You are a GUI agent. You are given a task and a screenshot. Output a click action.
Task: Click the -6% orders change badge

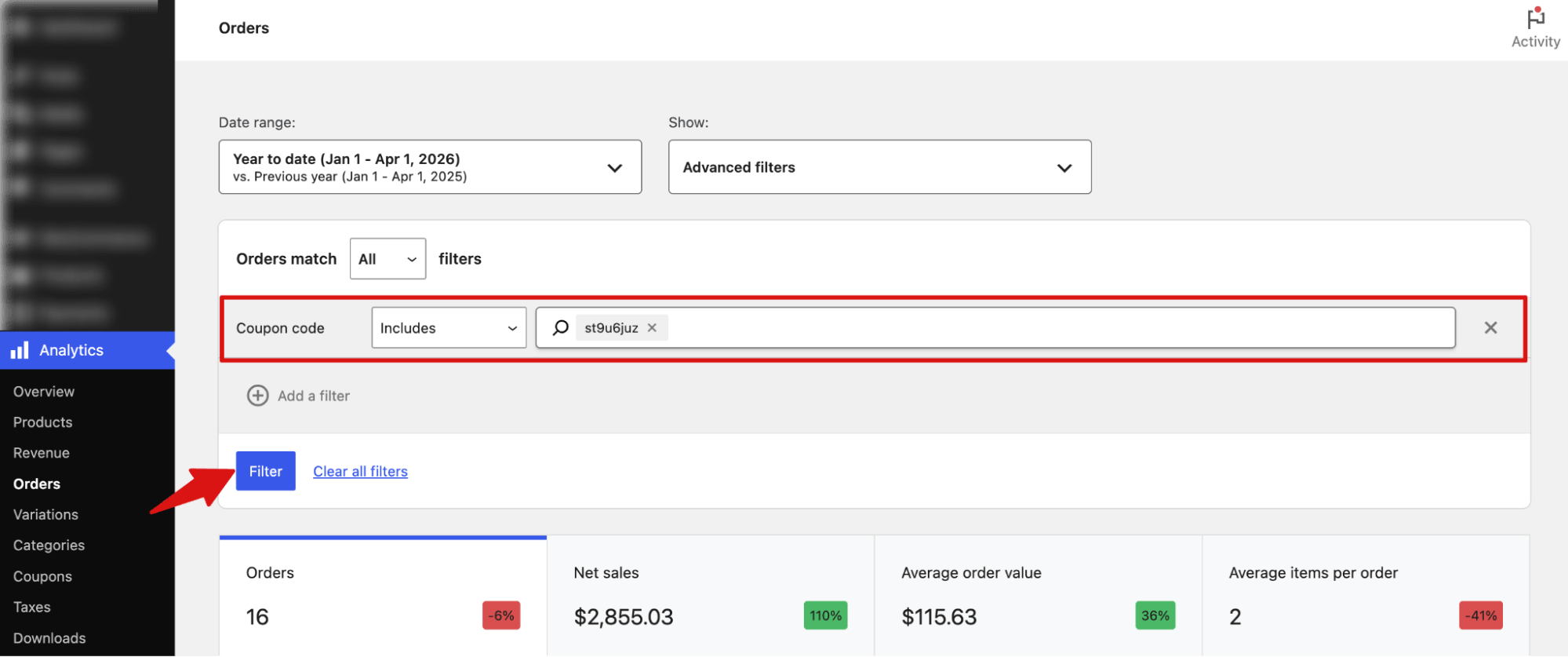point(501,615)
